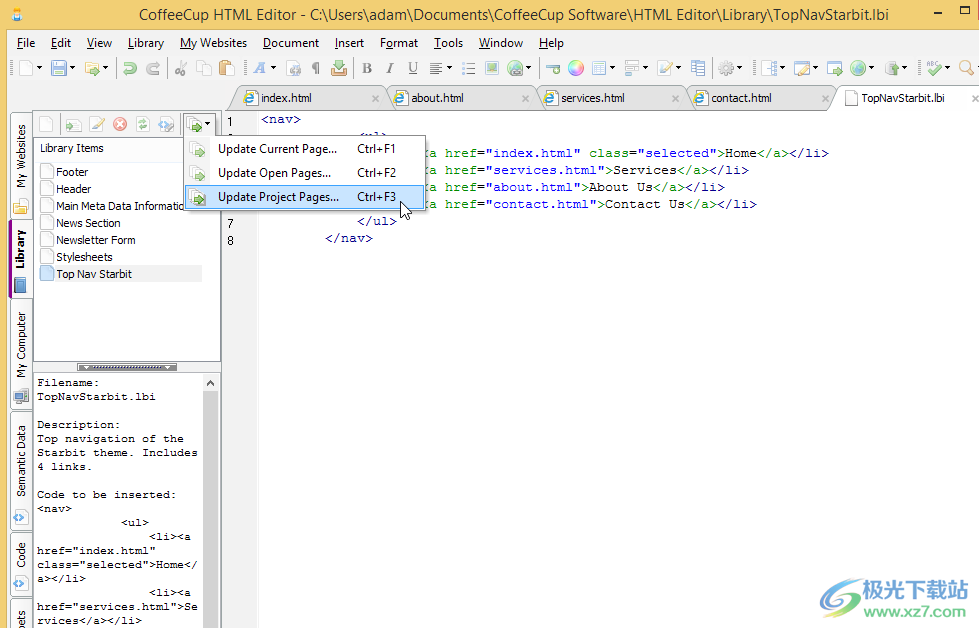Viewport: 979px width, 628px height.
Task: Click the globe preview in browser icon
Action: (x=859, y=68)
